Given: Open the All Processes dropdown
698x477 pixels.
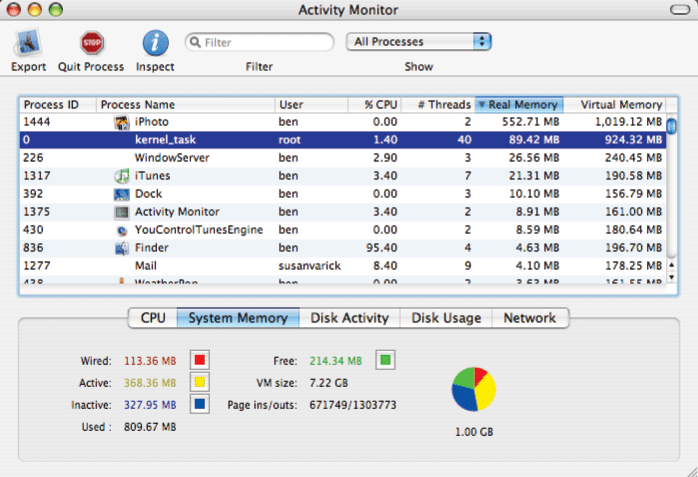Looking at the screenshot, I should pyautogui.click(x=418, y=42).
